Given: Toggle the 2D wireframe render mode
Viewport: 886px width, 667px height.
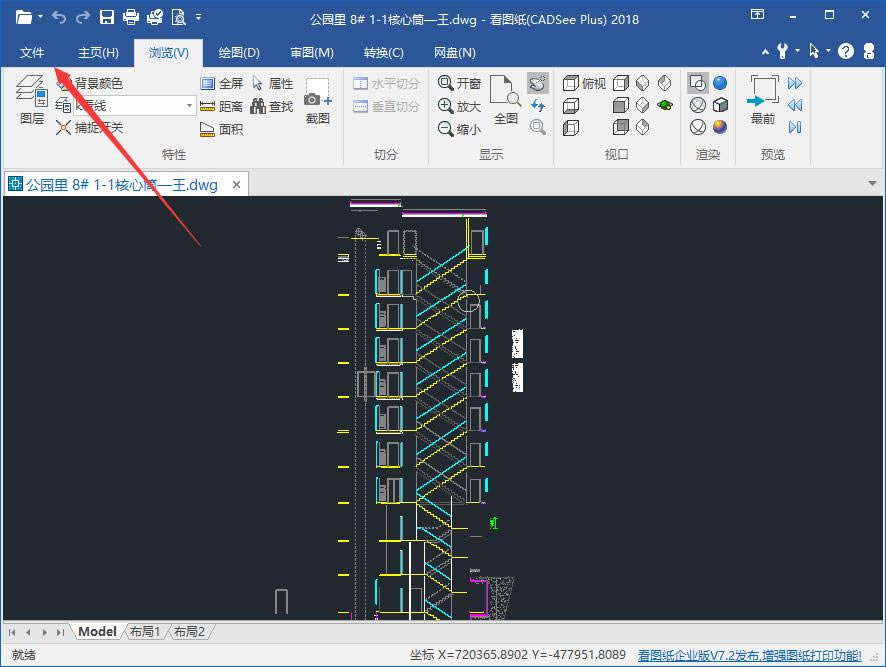Looking at the screenshot, I should (x=698, y=83).
